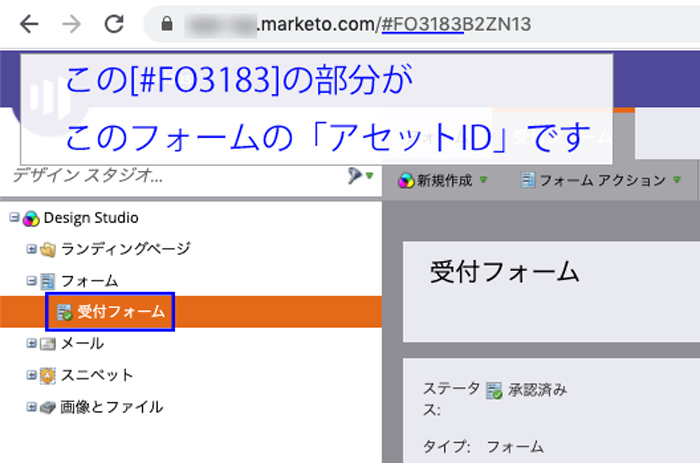This screenshot has width=700, height=463.
Task: Click the スニペット gear icon in tree
Action: point(48,376)
